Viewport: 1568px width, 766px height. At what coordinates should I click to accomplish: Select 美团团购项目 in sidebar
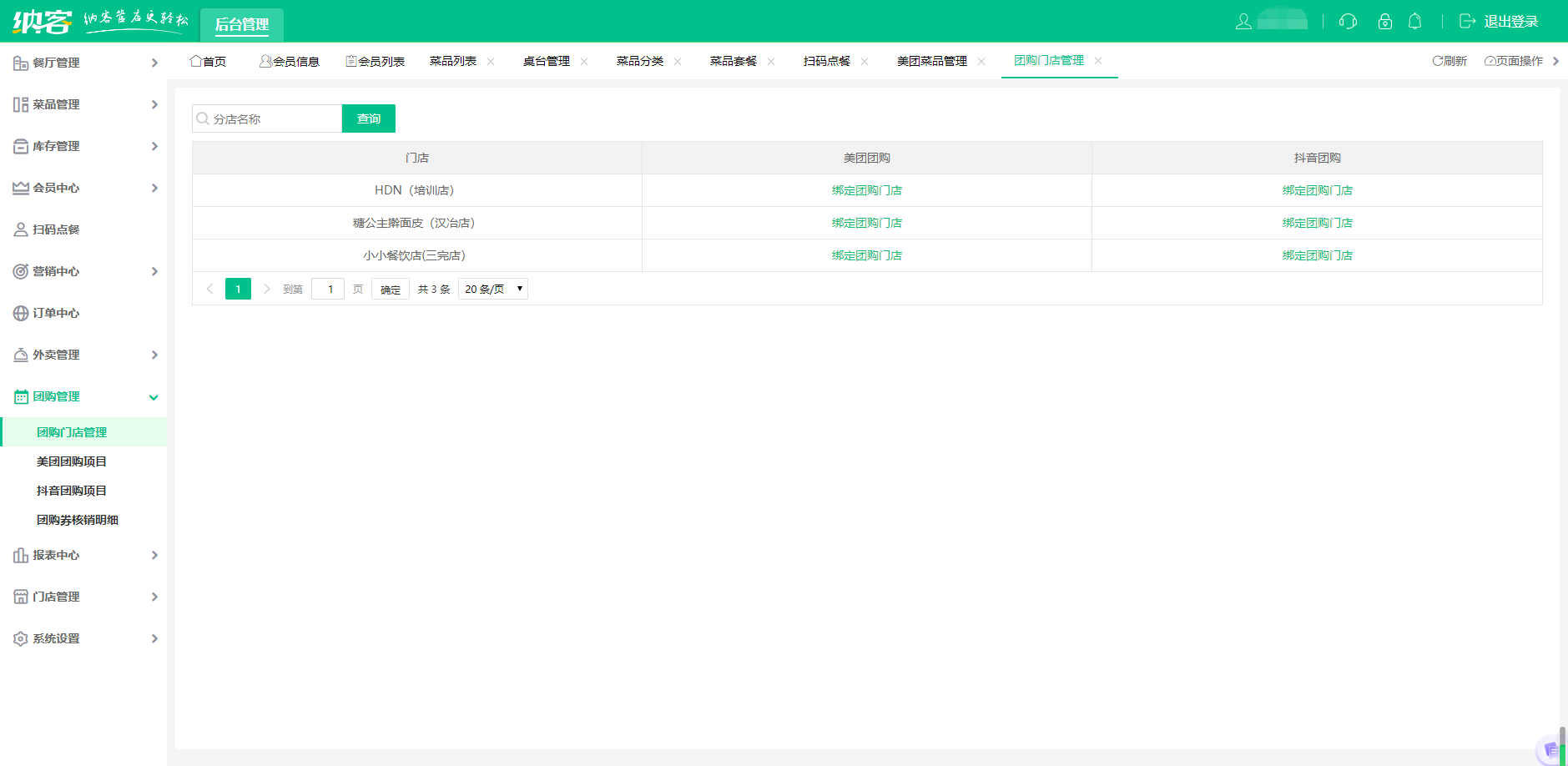(x=72, y=461)
